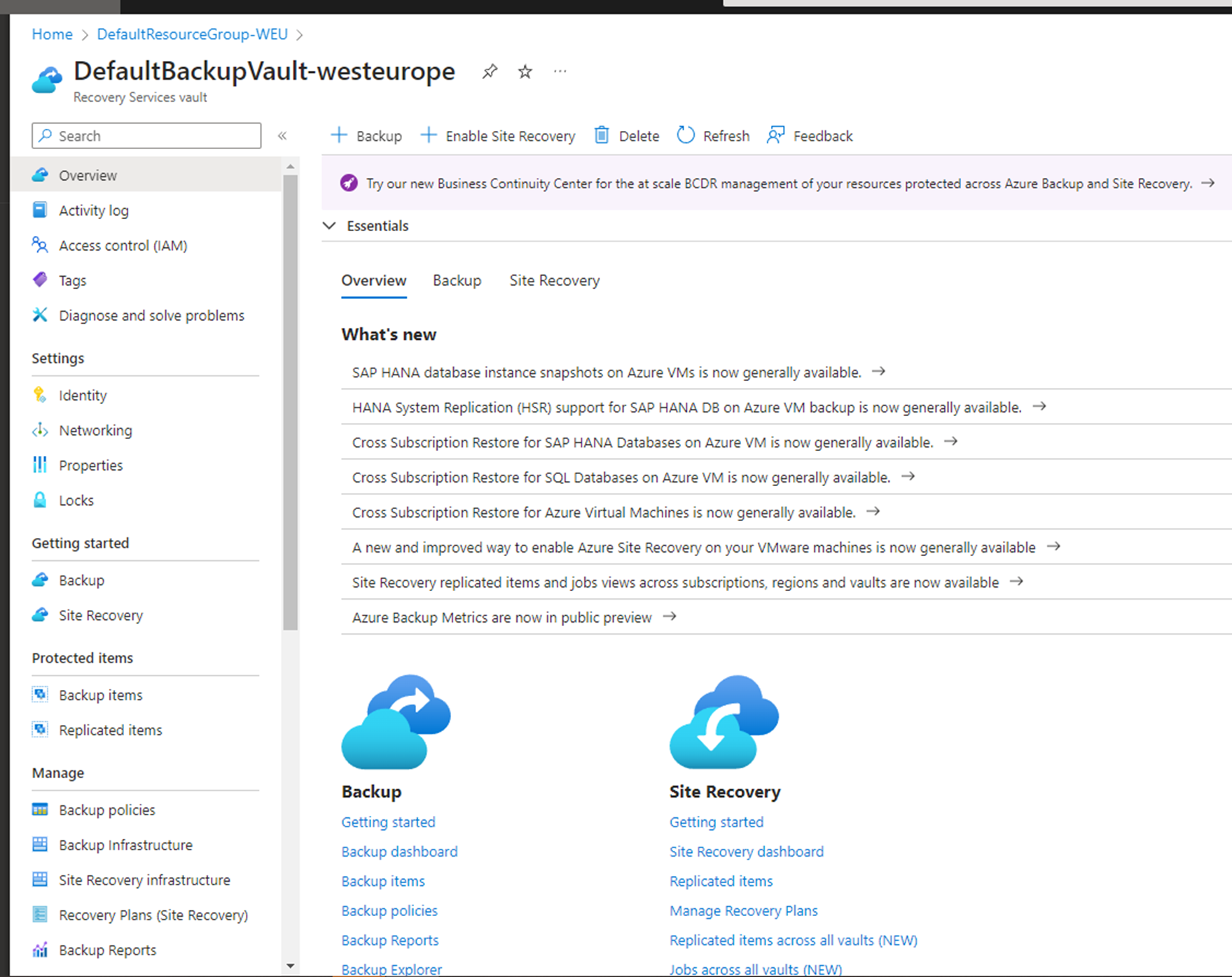
Task: Open the Business Continuity Center banner arrow
Action: point(1207,183)
